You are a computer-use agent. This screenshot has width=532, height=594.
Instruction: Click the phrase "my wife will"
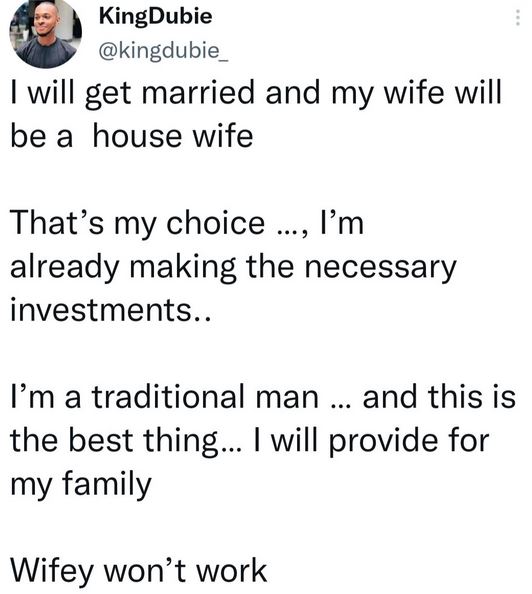point(416,94)
